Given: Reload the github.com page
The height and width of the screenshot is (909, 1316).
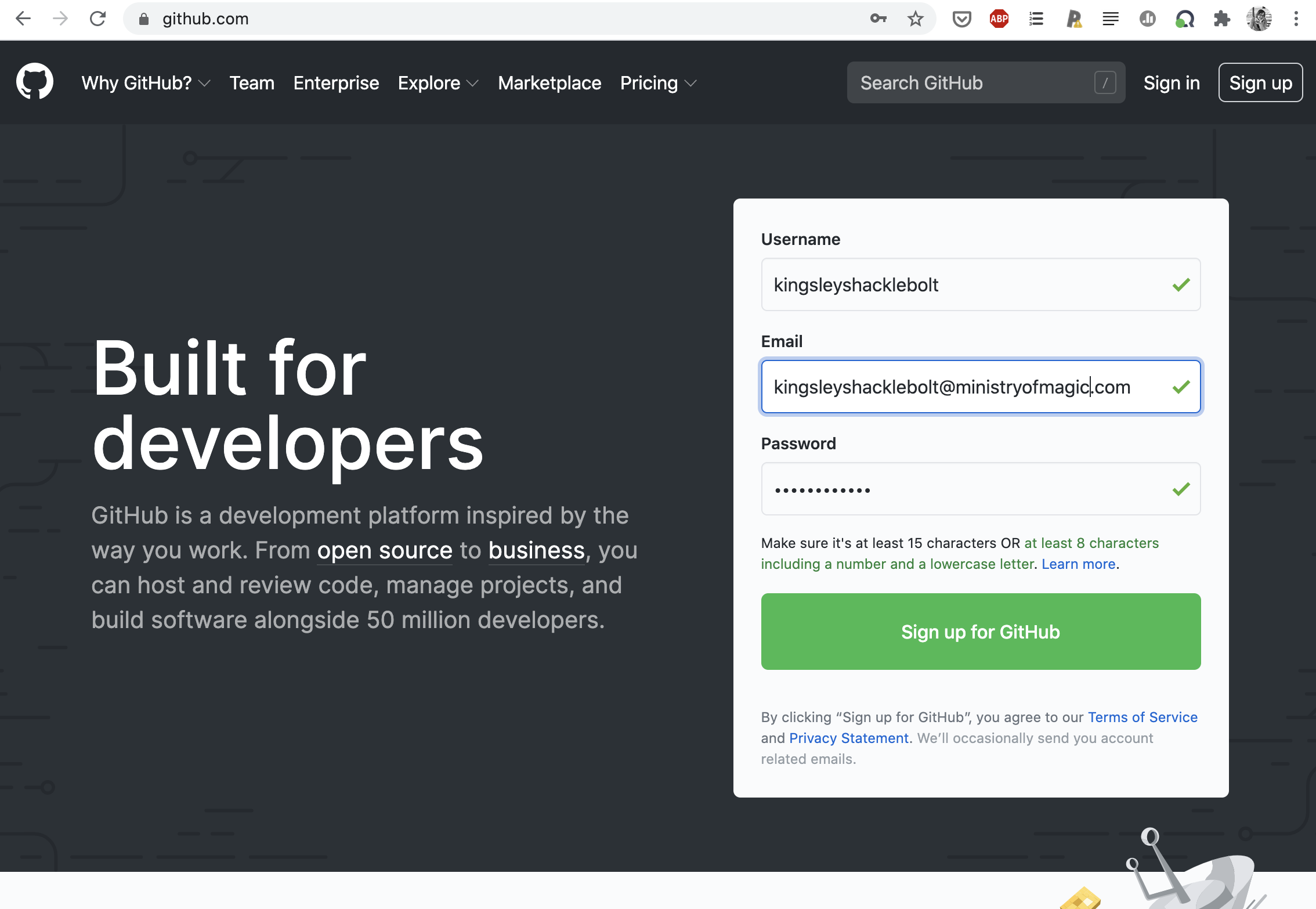Looking at the screenshot, I should (97, 19).
